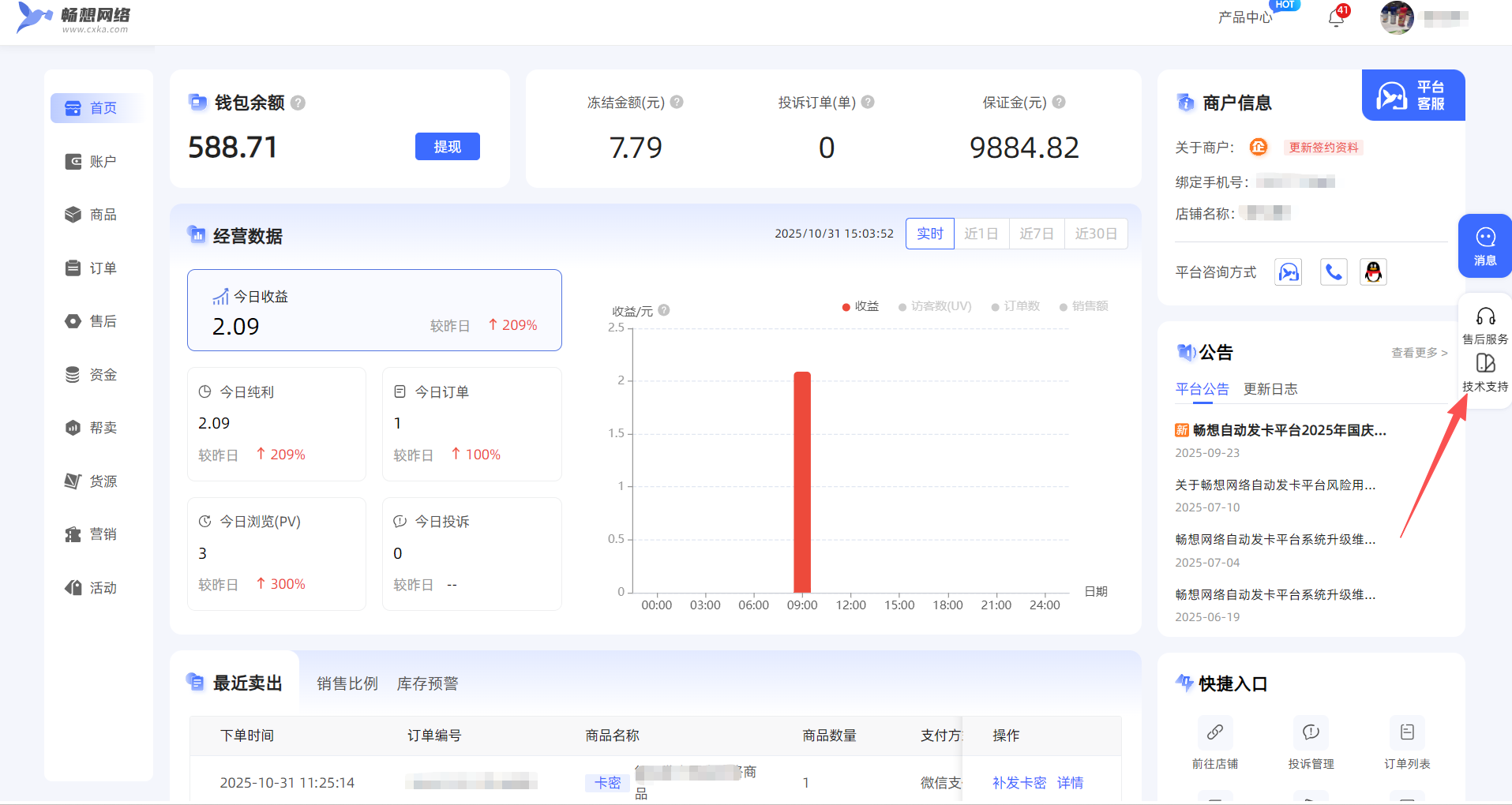Toggle 订单数 legend in chart
Viewport: 1512px width, 805px height.
tap(1015, 306)
